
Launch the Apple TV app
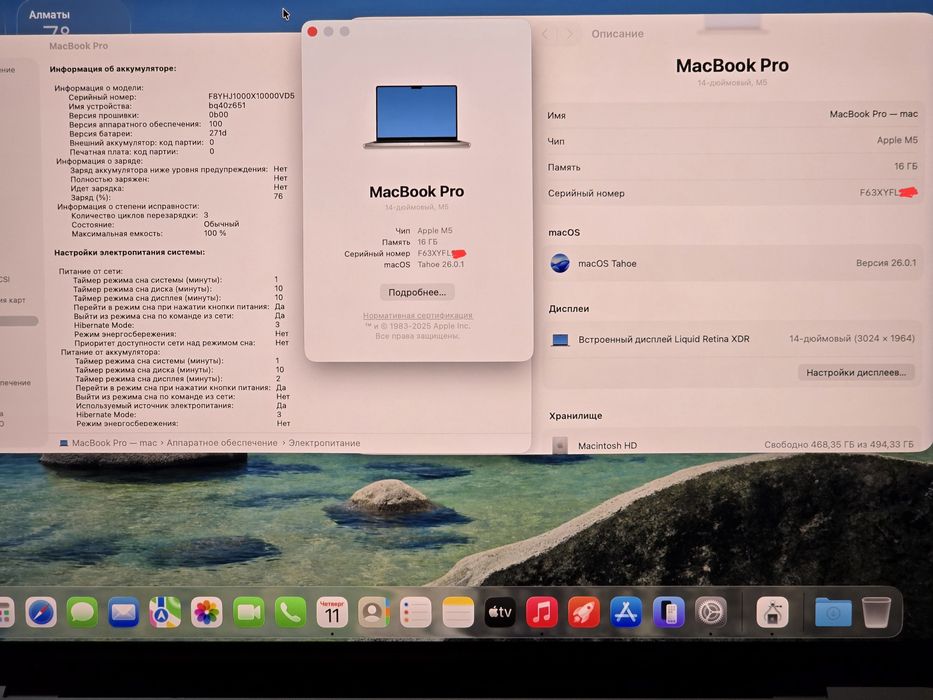(500, 612)
